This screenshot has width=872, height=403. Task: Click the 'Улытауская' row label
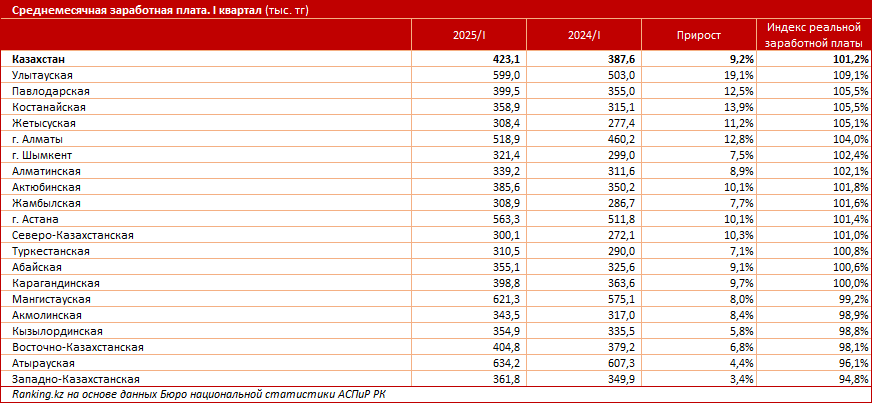42,75
